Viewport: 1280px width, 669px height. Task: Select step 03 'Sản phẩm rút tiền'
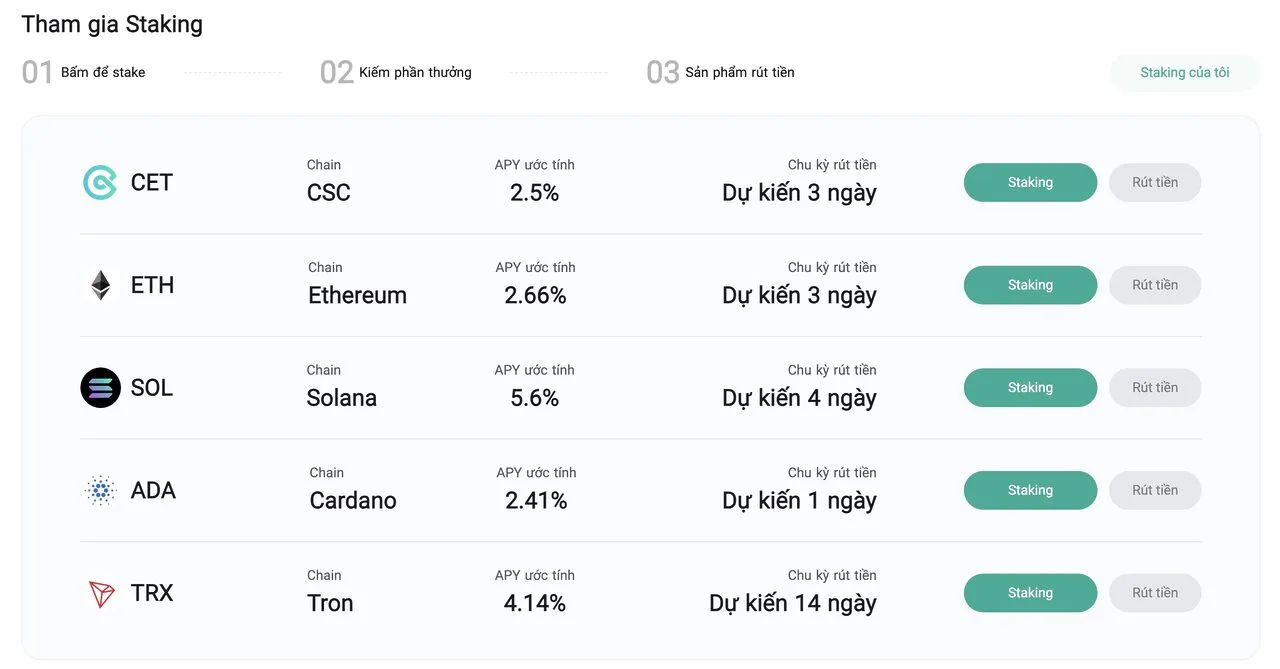click(x=739, y=73)
